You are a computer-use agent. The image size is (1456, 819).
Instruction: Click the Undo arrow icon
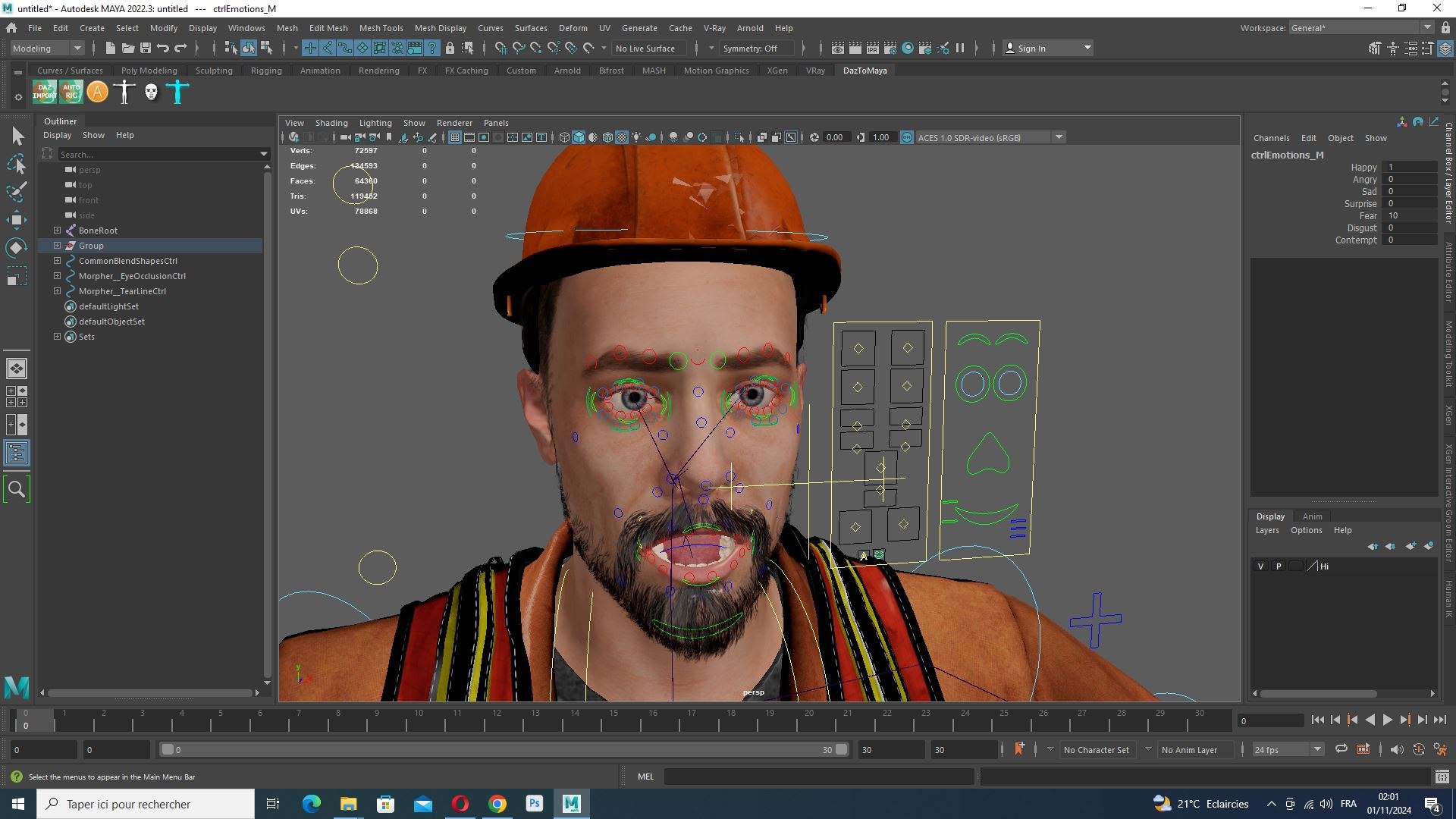click(x=162, y=48)
